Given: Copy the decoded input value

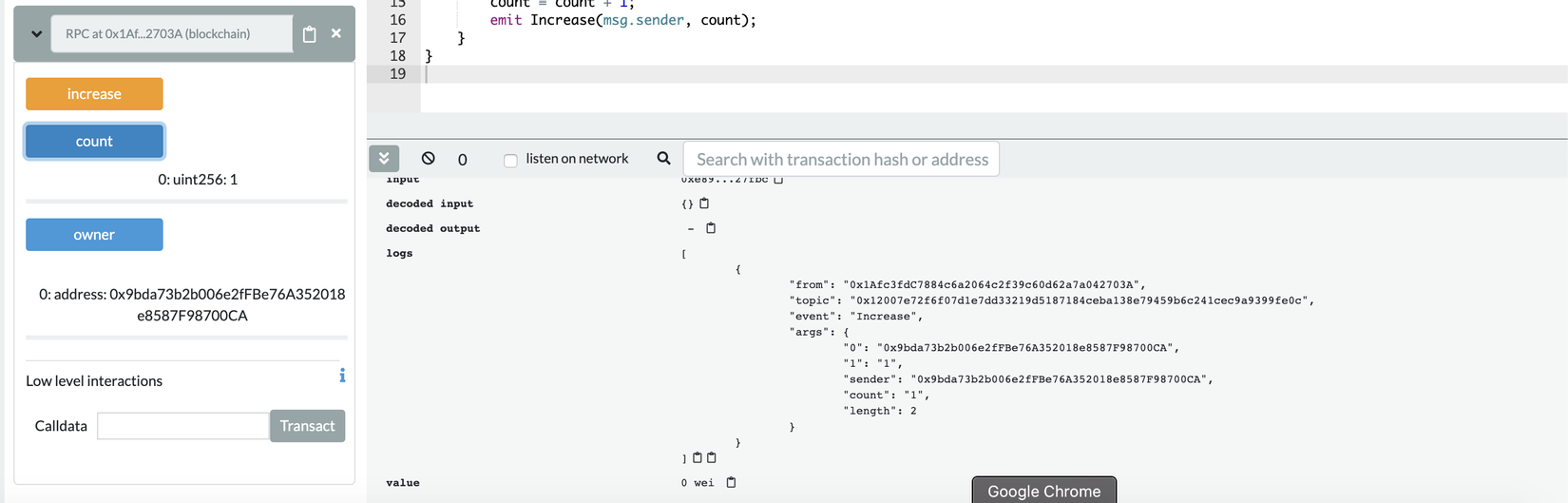Looking at the screenshot, I should click(x=704, y=203).
